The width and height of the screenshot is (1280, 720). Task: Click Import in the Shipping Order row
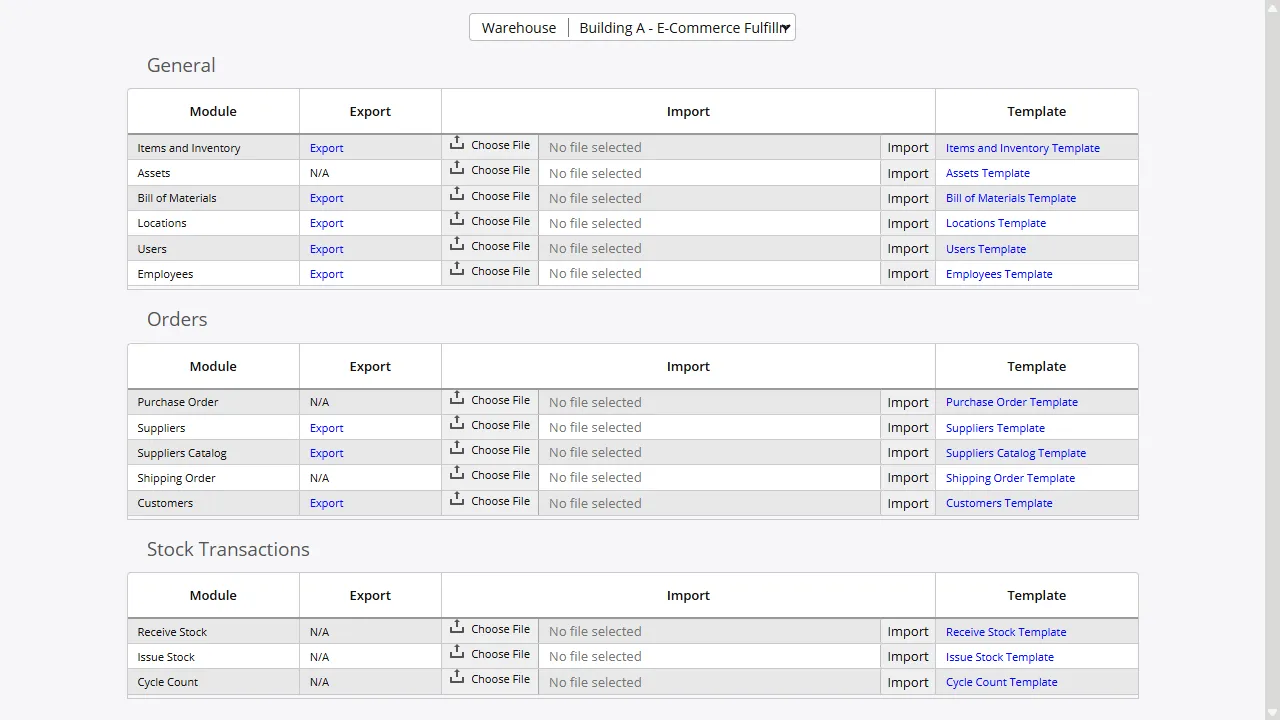click(907, 477)
